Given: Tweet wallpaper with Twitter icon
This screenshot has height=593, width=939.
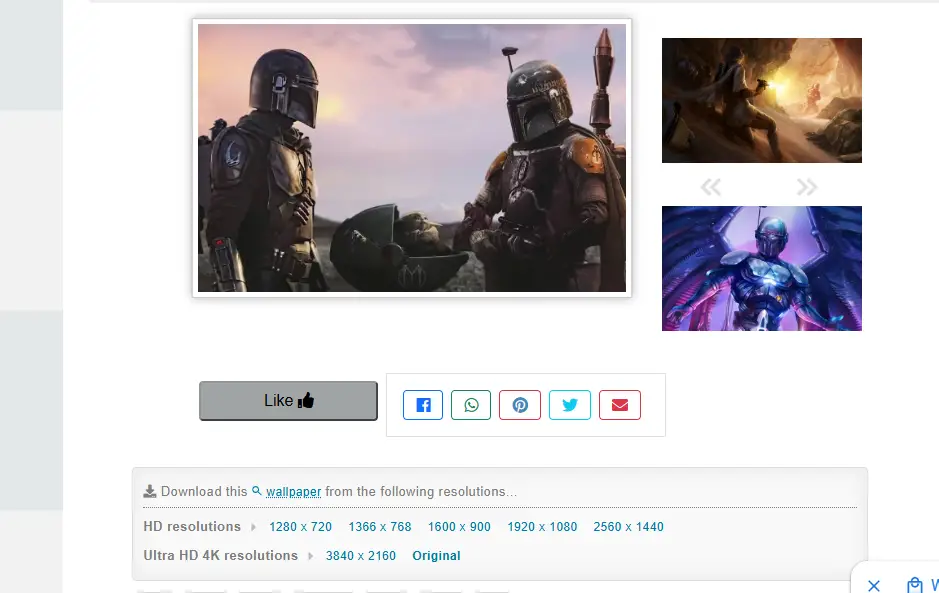Looking at the screenshot, I should pyautogui.click(x=570, y=405).
